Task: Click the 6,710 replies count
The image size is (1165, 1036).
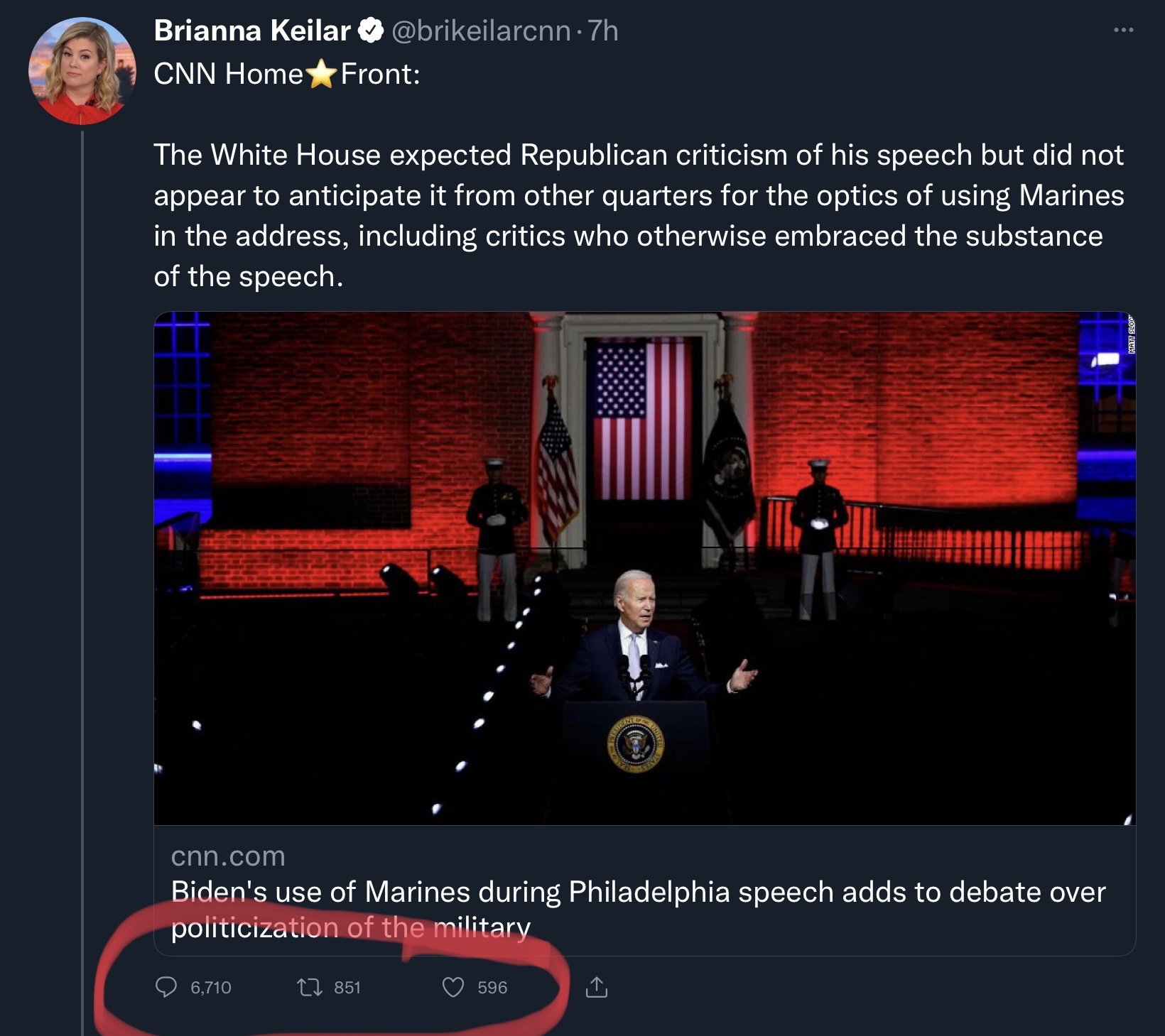Action: 211,988
